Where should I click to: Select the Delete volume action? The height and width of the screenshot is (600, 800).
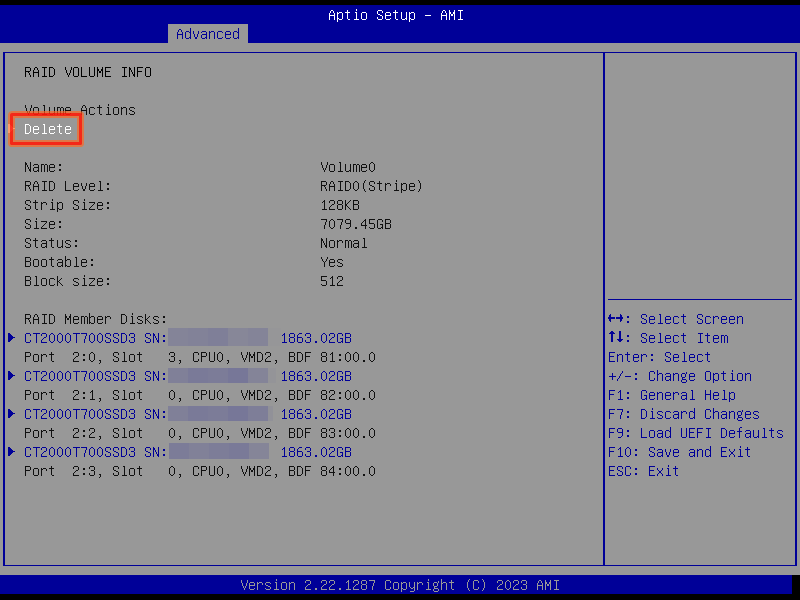48,129
